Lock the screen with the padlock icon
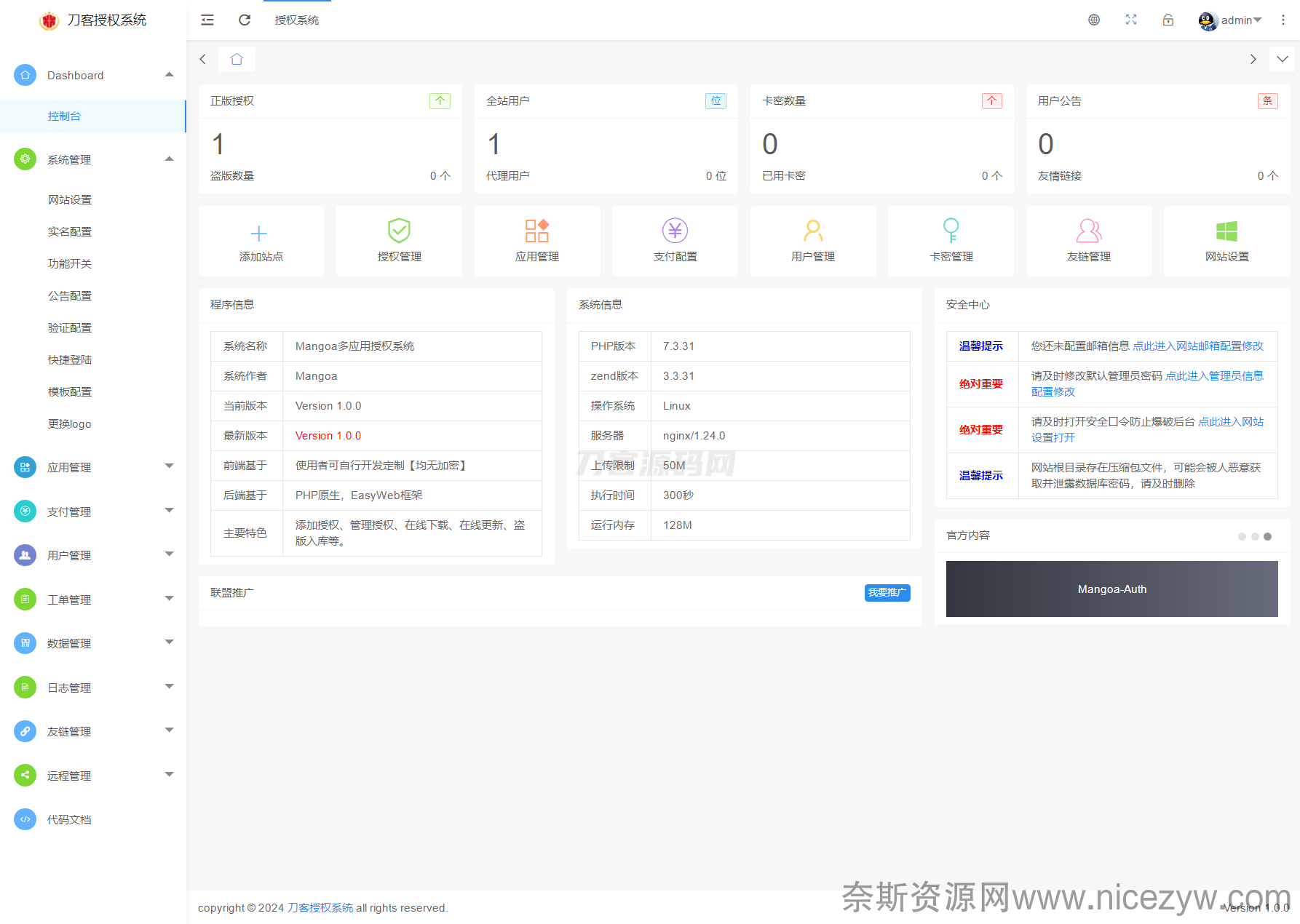1300x924 pixels. [1168, 20]
